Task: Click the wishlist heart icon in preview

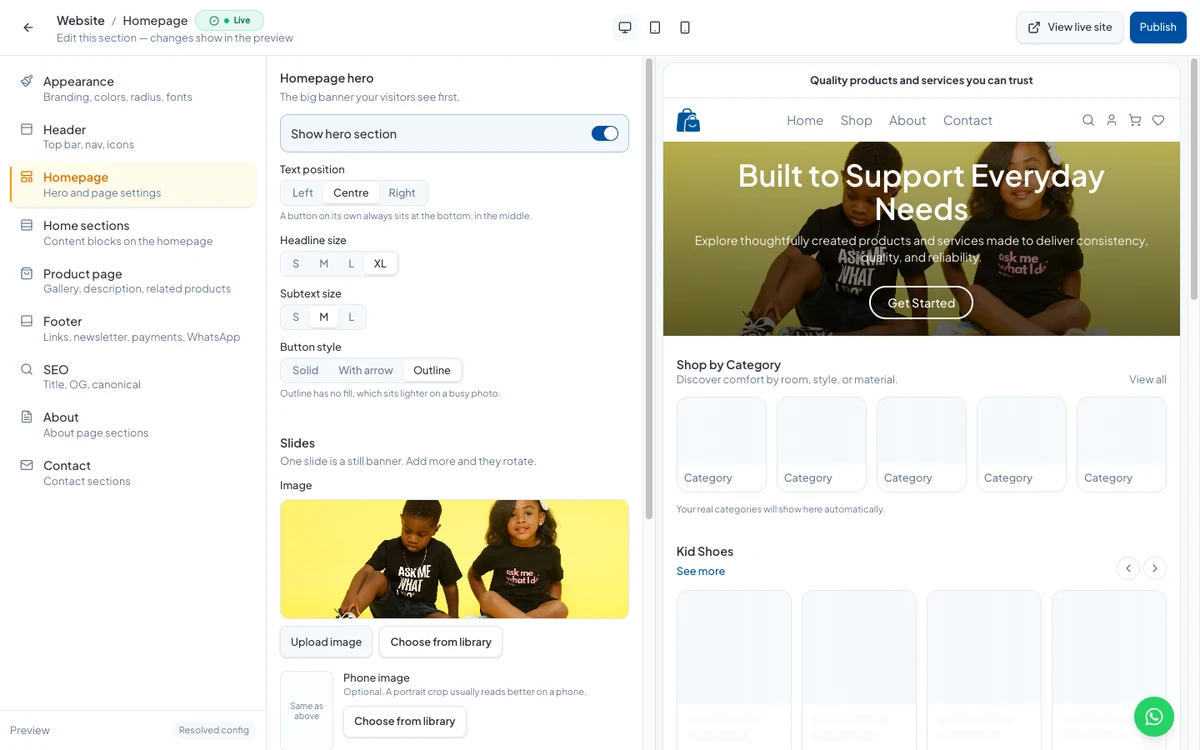Action: pyautogui.click(x=1158, y=120)
